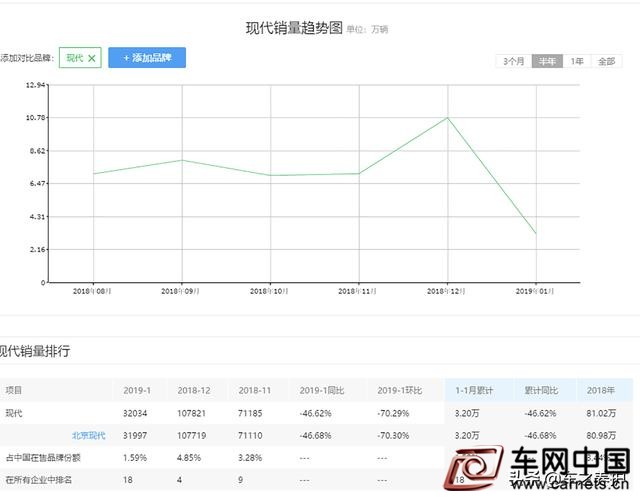Select the 3个月 time range tab
The image size is (640, 501).
point(513,61)
